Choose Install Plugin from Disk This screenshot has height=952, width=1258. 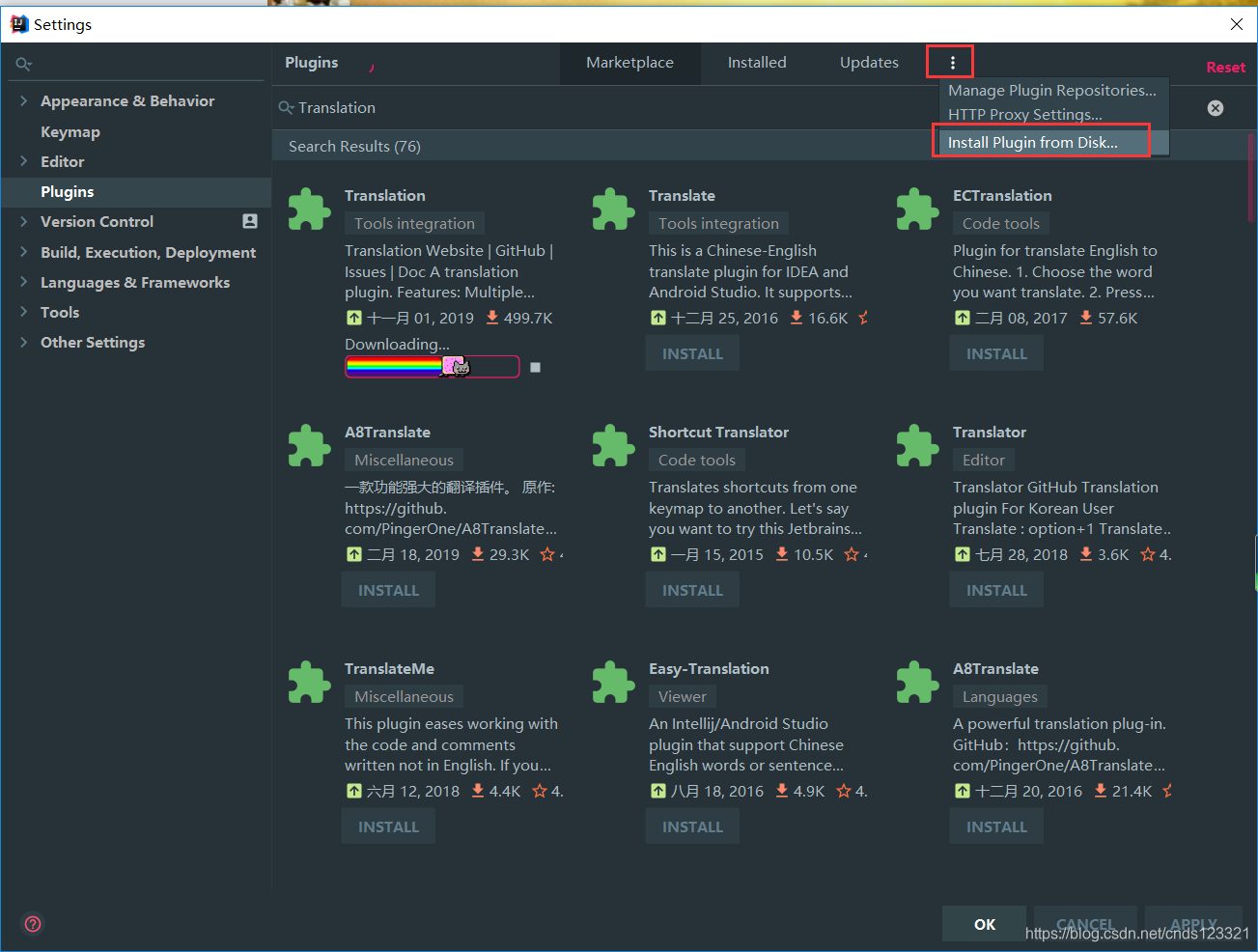coord(1053,142)
